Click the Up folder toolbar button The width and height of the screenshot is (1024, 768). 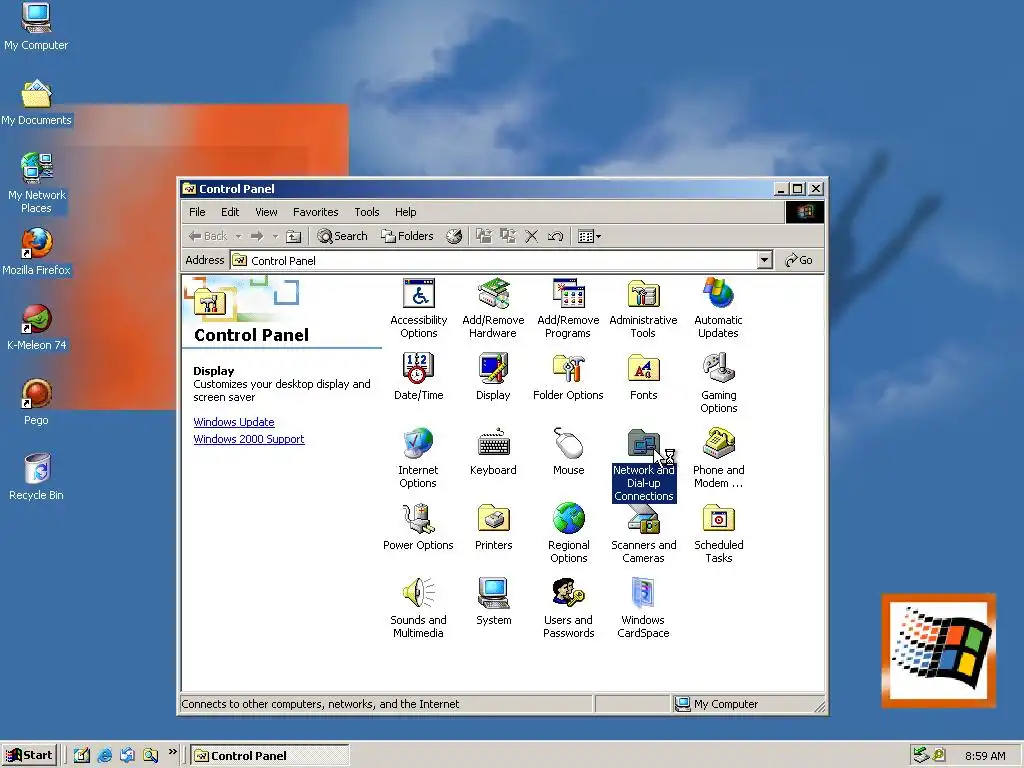[294, 236]
